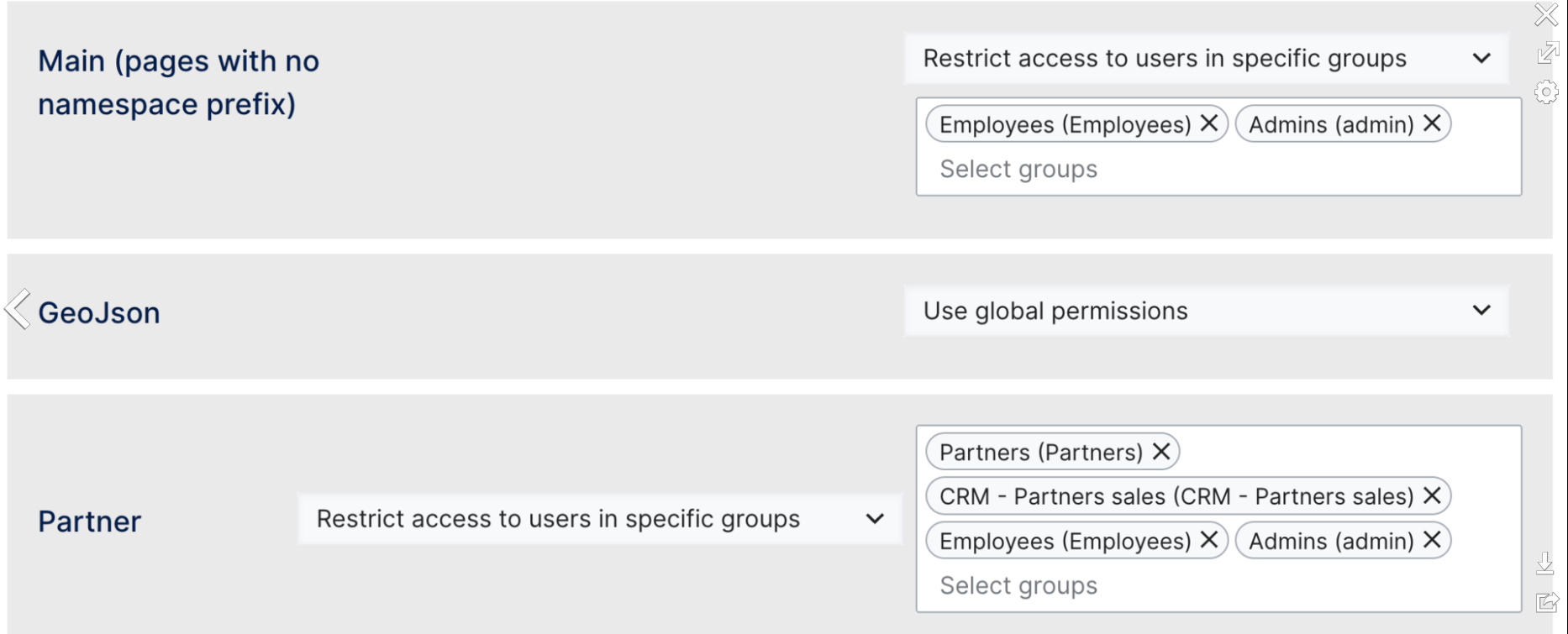Open Partner namespace access restriction dropdown
The width and height of the screenshot is (1568, 634).
coord(599,519)
